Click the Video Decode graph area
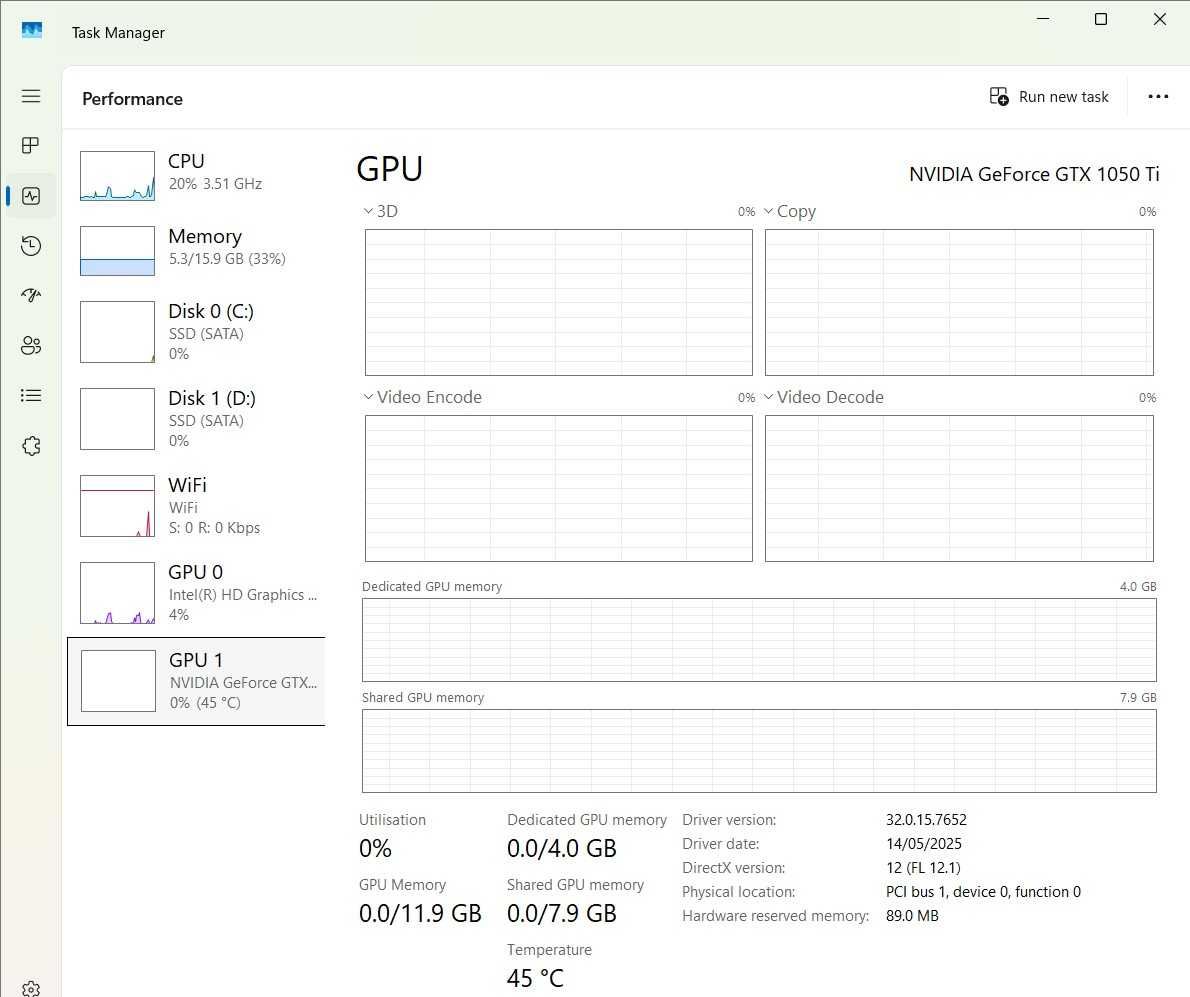This screenshot has height=997, width=1190. (959, 489)
